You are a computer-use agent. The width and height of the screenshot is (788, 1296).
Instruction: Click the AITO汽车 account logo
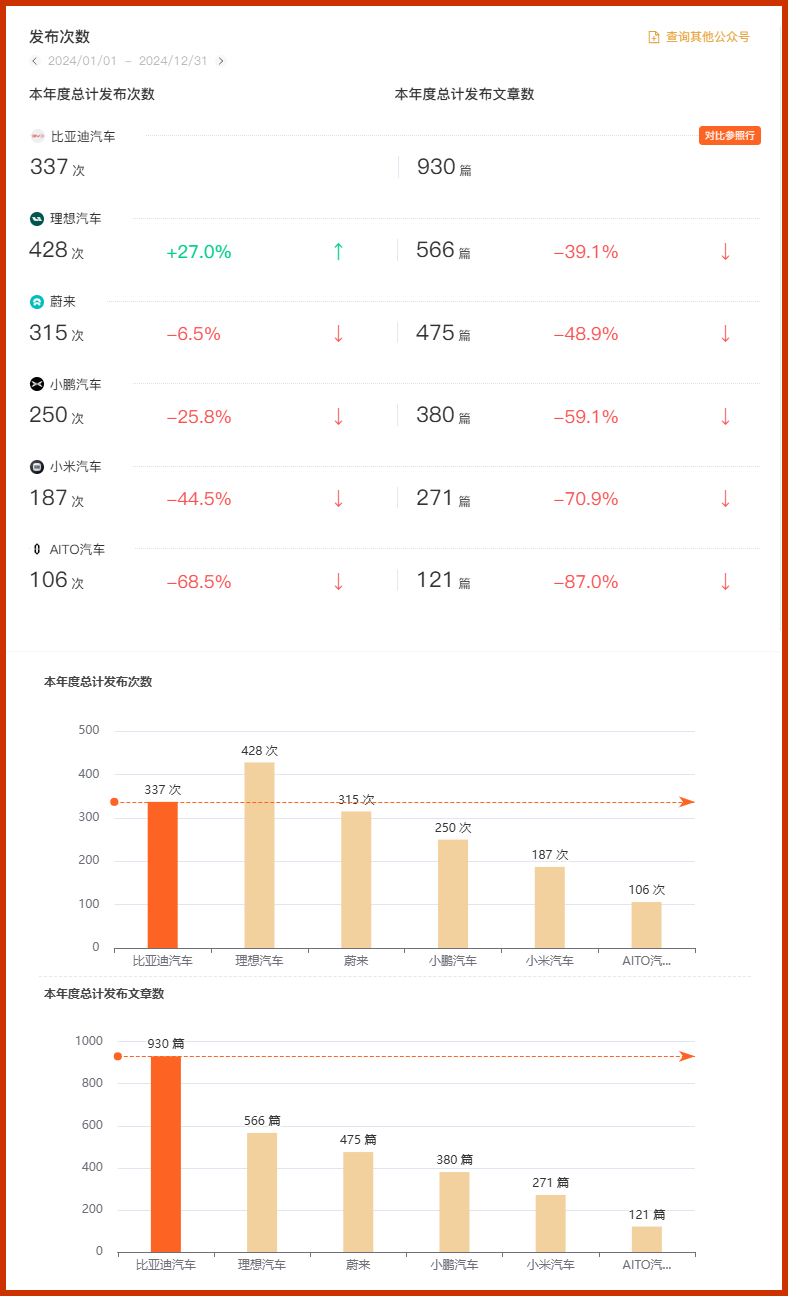tap(37, 549)
